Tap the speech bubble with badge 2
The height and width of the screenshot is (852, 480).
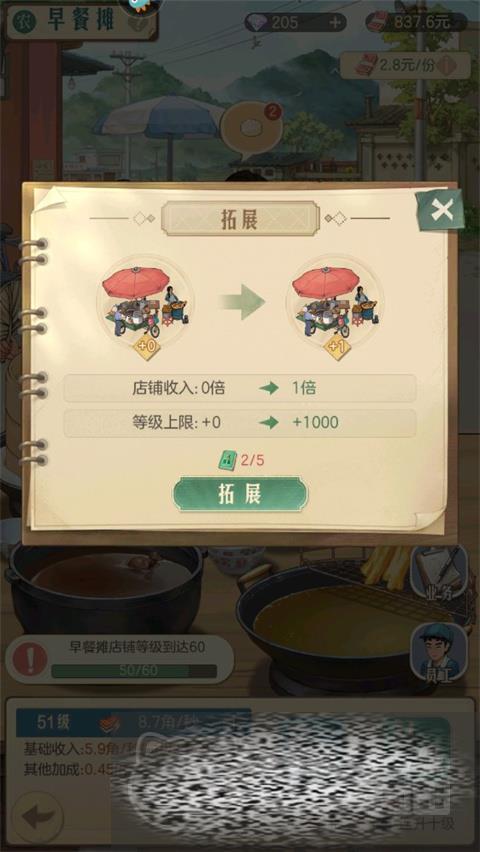pos(251,129)
